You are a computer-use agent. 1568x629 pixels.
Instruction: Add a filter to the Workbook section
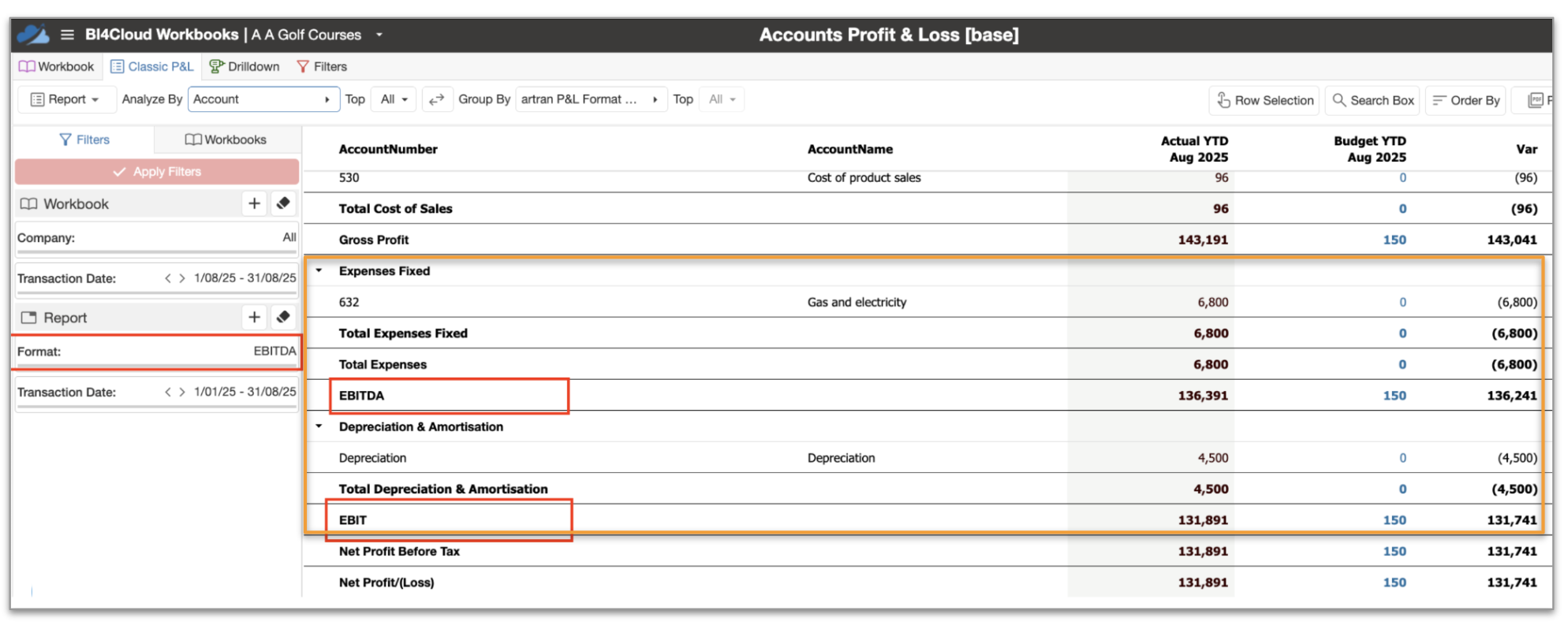coord(254,204)
